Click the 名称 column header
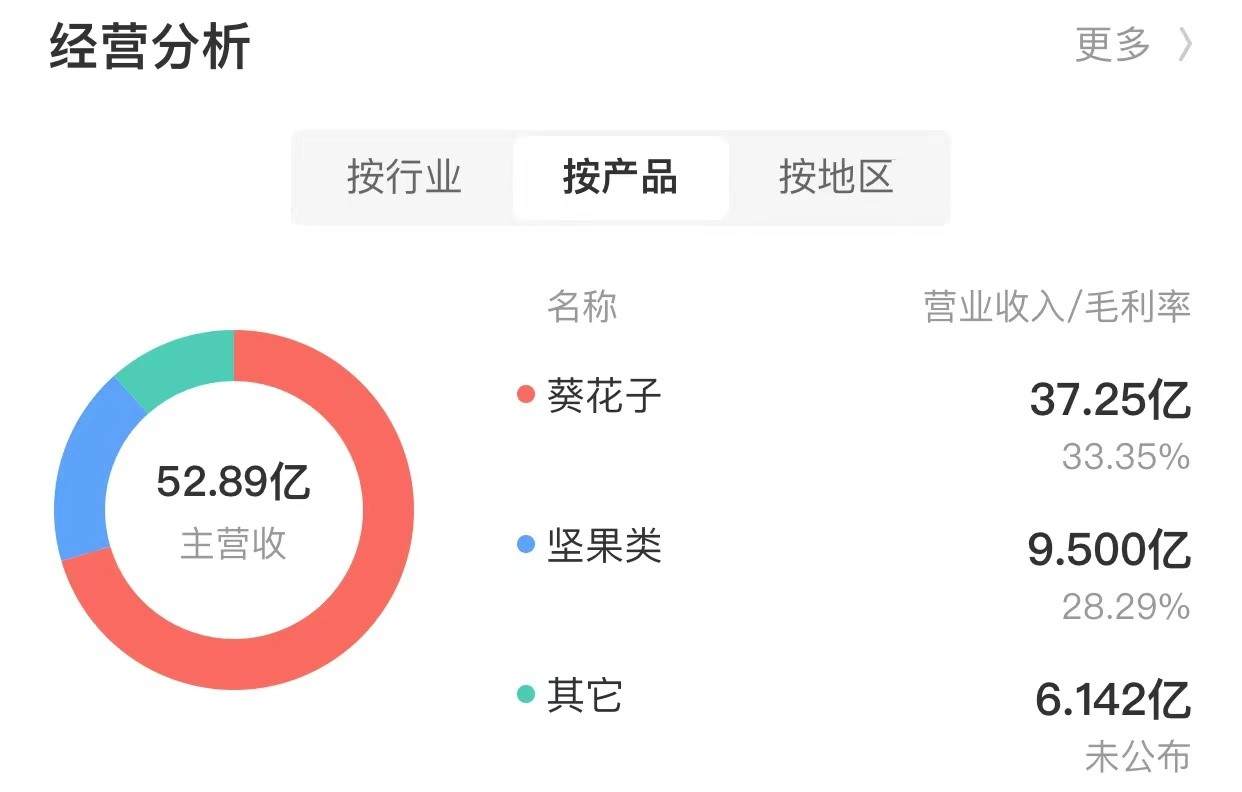 (x=582, y=307)
